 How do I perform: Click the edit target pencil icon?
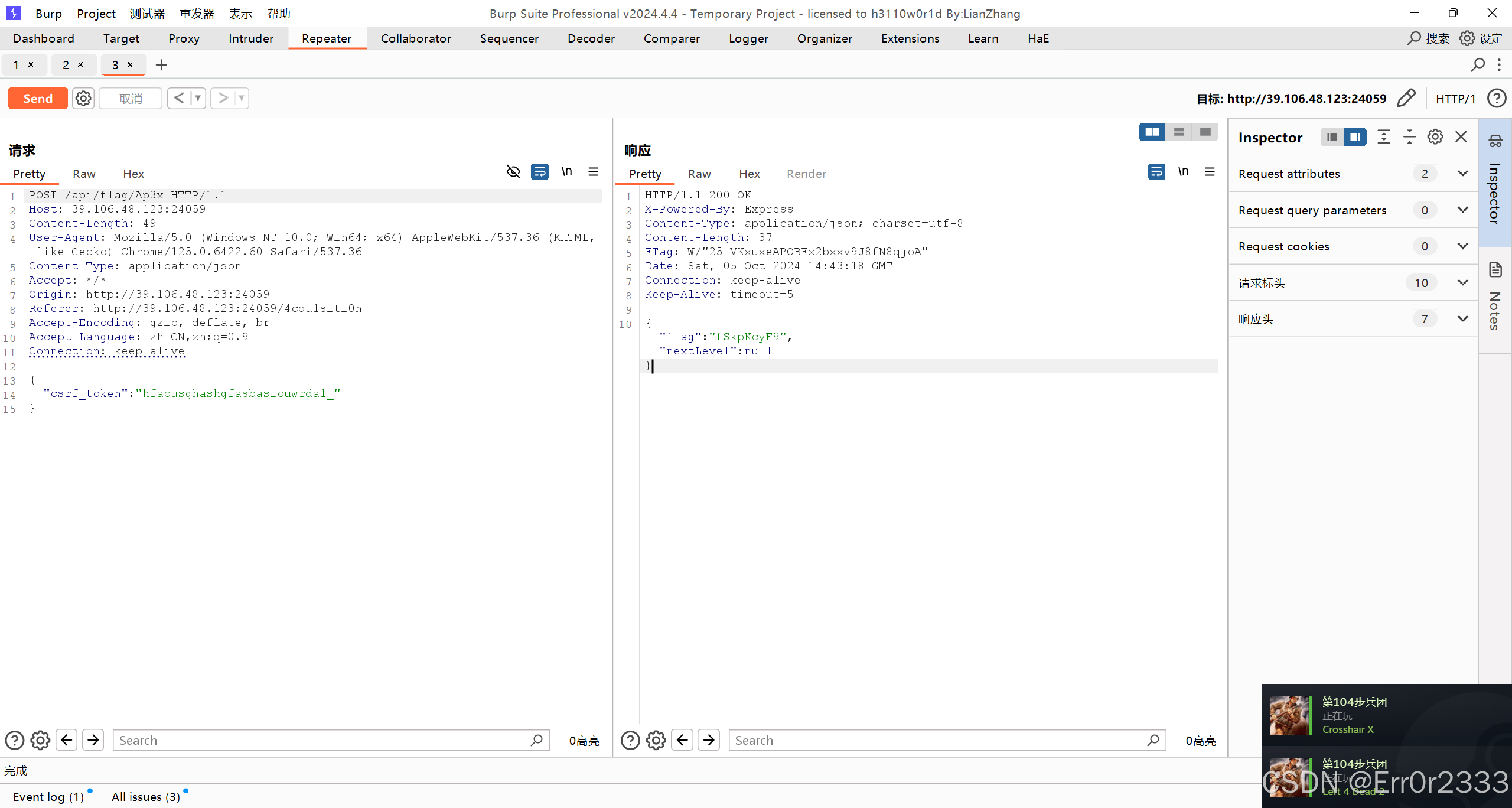1406,98
